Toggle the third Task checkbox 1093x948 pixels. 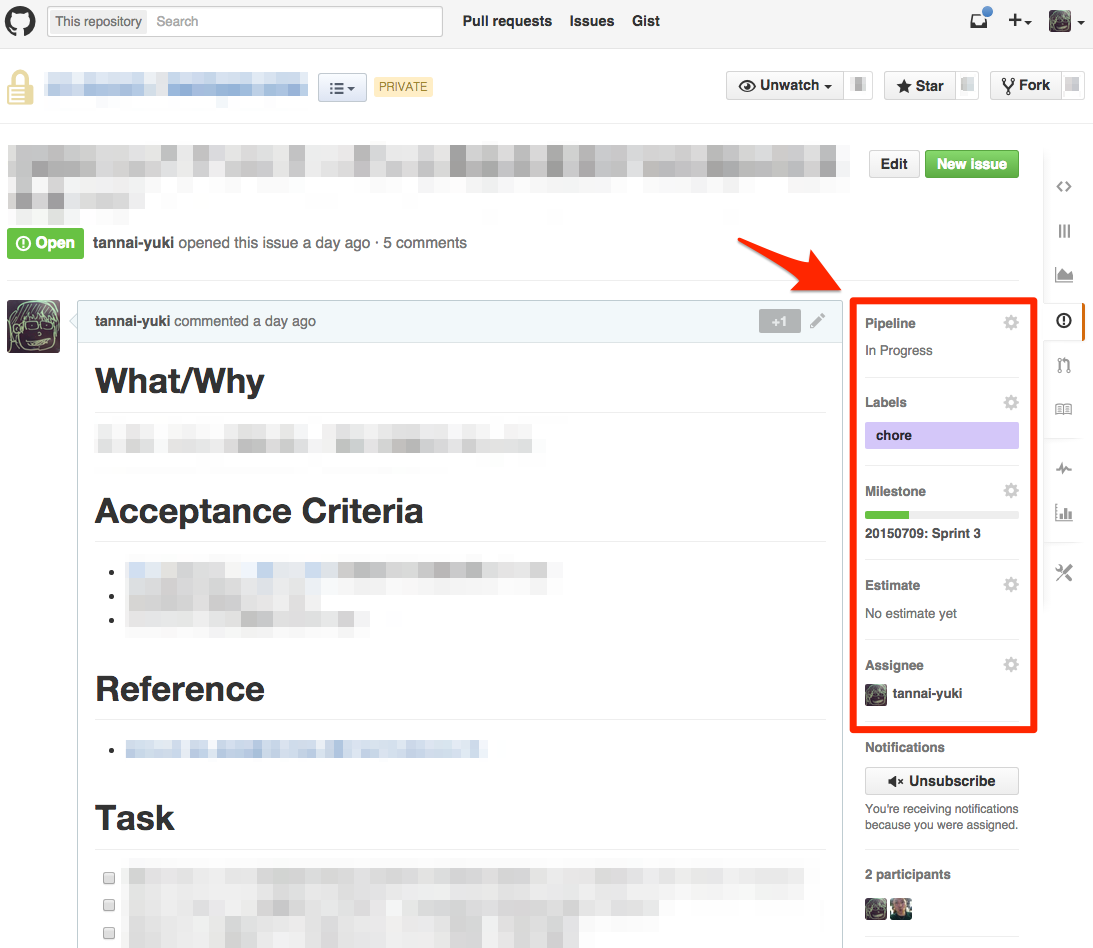coord(108,932)
